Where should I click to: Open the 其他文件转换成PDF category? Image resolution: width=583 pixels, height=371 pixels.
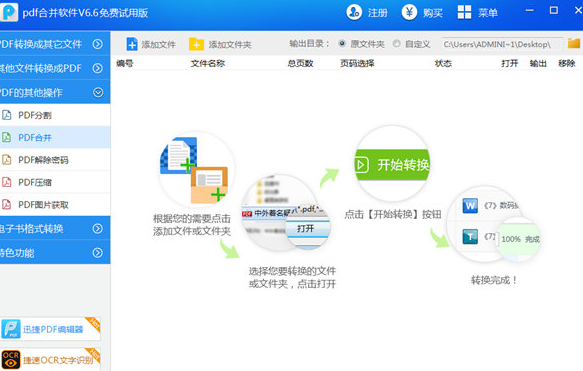click(55, 68)
